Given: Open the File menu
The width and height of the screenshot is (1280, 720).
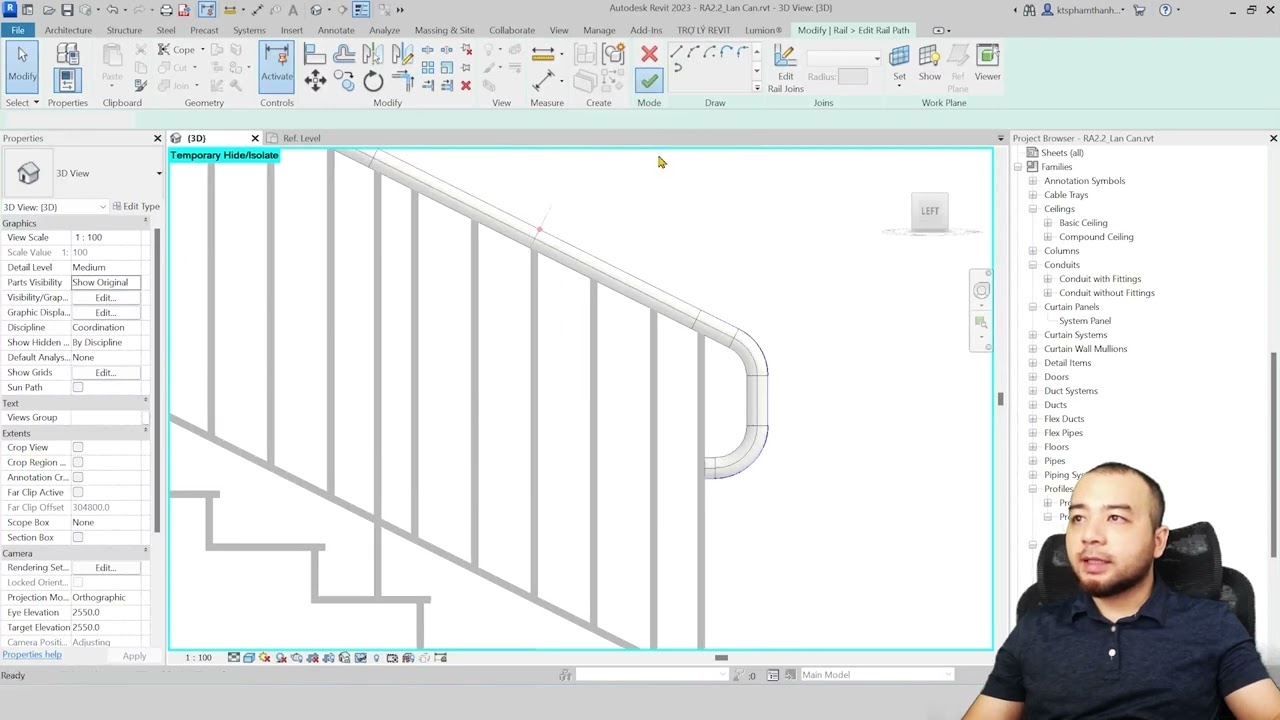Looking at the screenshot, I should coord(18,30).
